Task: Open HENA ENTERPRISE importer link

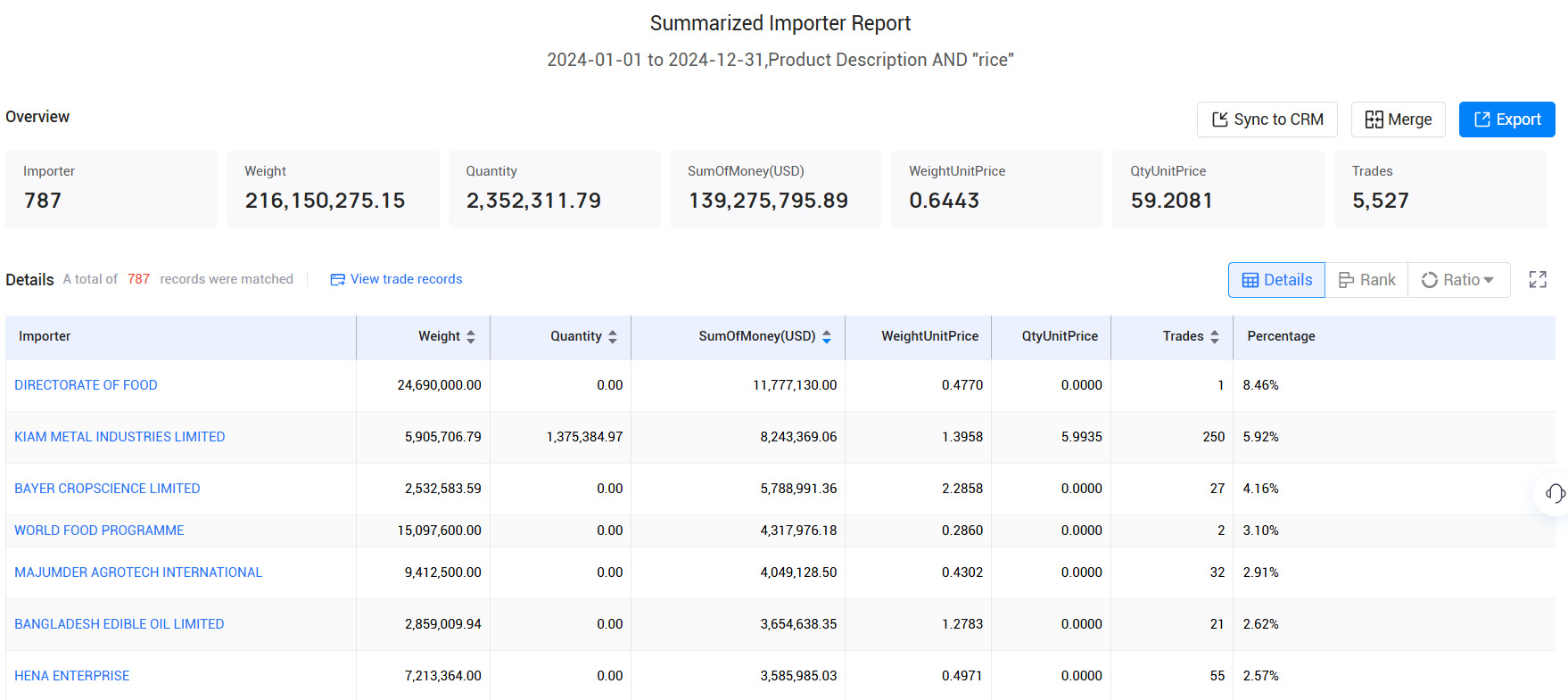Action: 72,676
